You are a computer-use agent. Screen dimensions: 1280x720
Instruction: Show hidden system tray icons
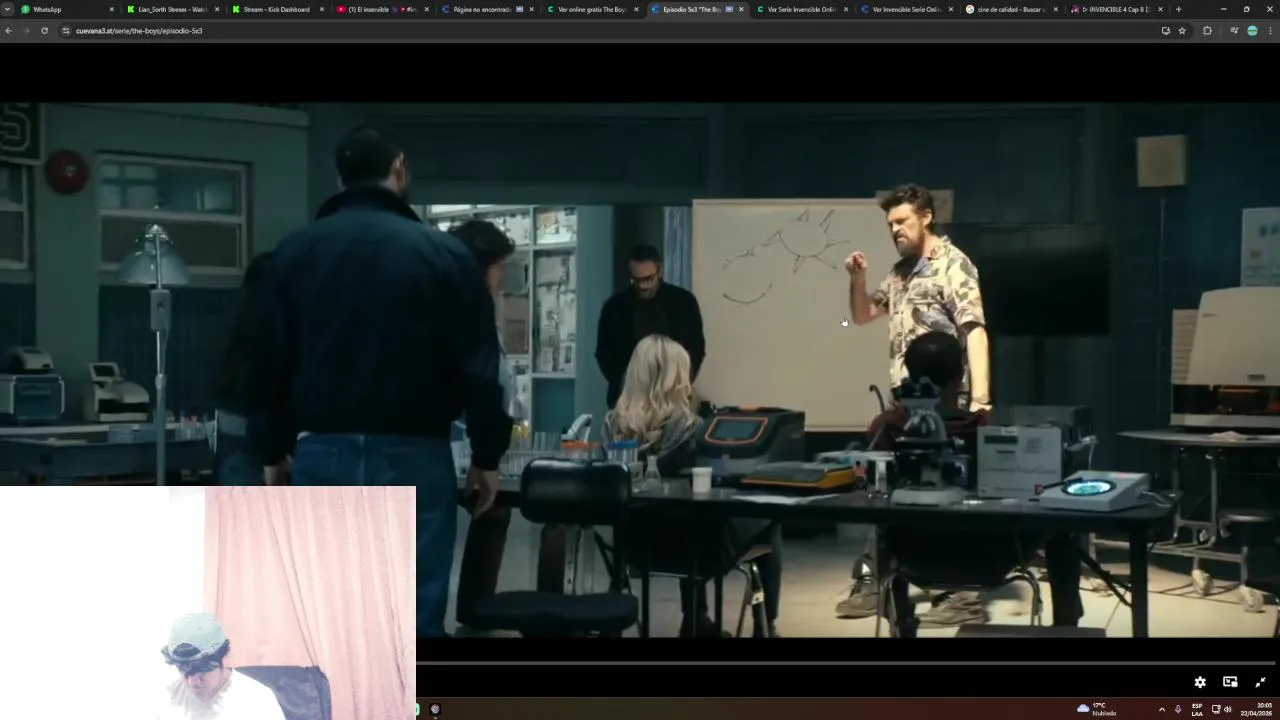pyautogui.click(x=1161, y=709)
